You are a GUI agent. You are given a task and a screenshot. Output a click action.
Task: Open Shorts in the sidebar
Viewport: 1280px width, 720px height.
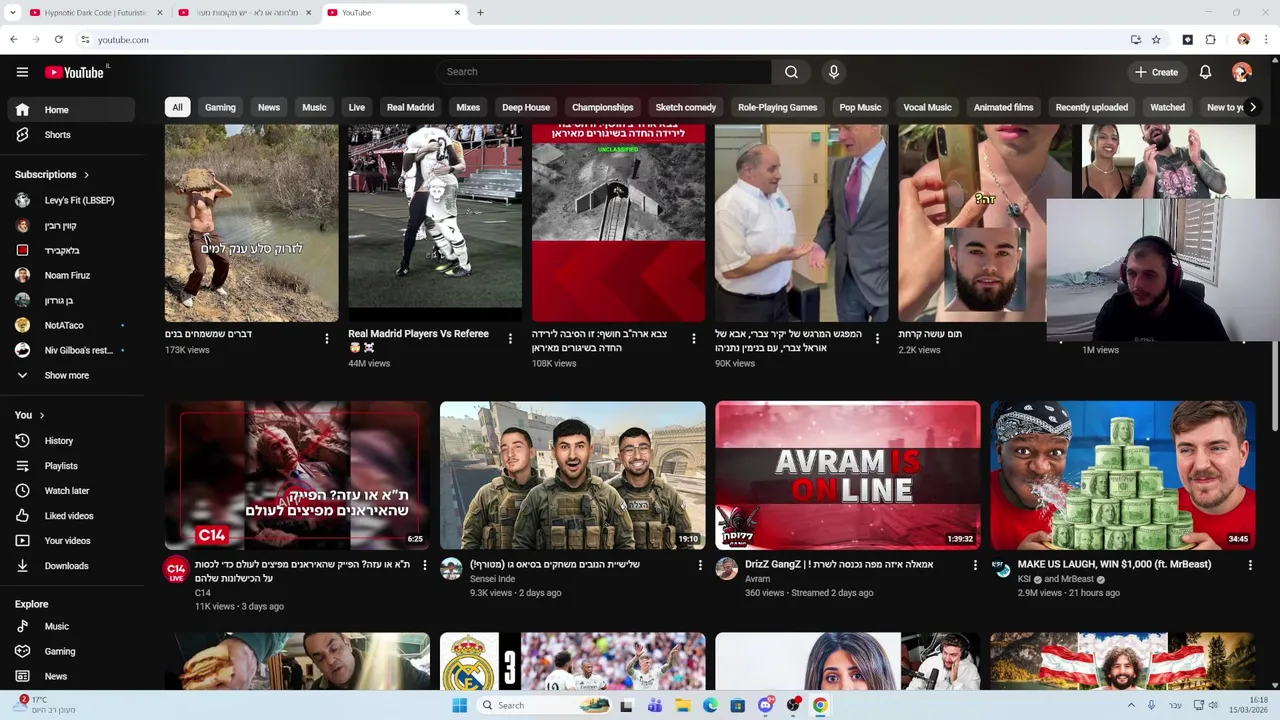point(71,135)
